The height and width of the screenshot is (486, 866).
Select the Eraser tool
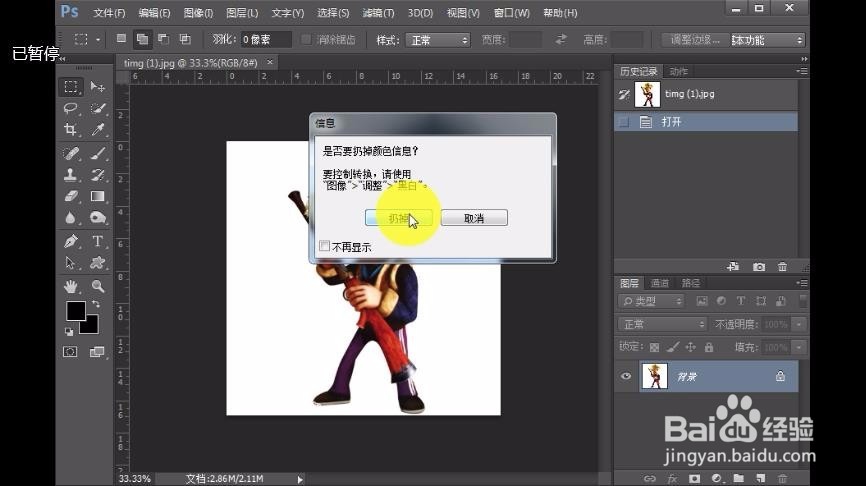71,196
